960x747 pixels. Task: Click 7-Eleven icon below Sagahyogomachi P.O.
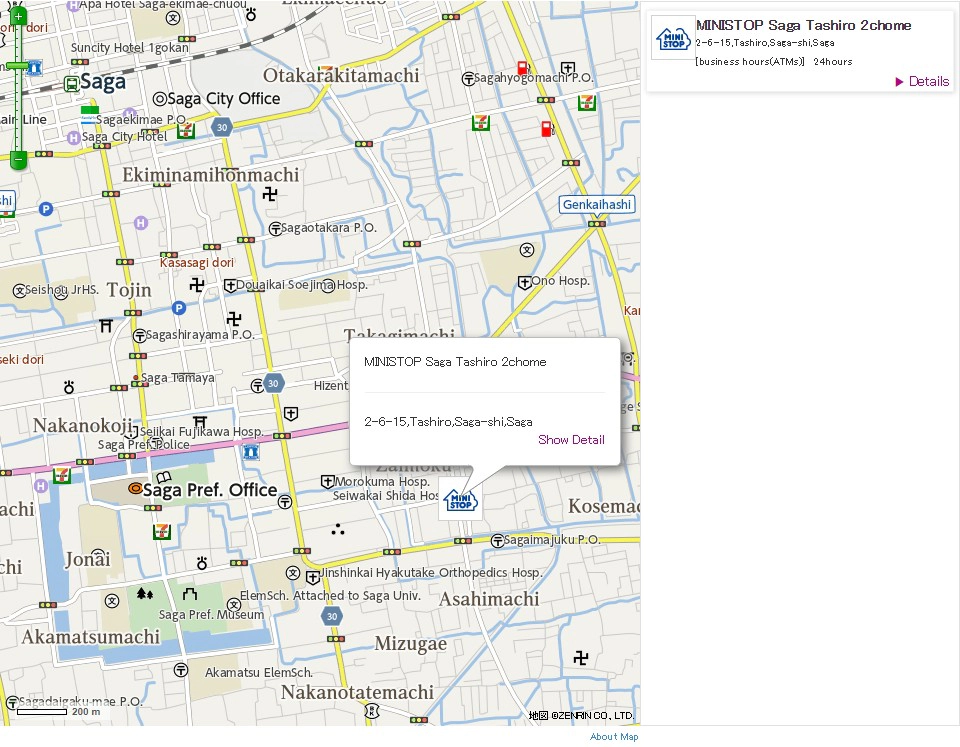click(481, 122)
